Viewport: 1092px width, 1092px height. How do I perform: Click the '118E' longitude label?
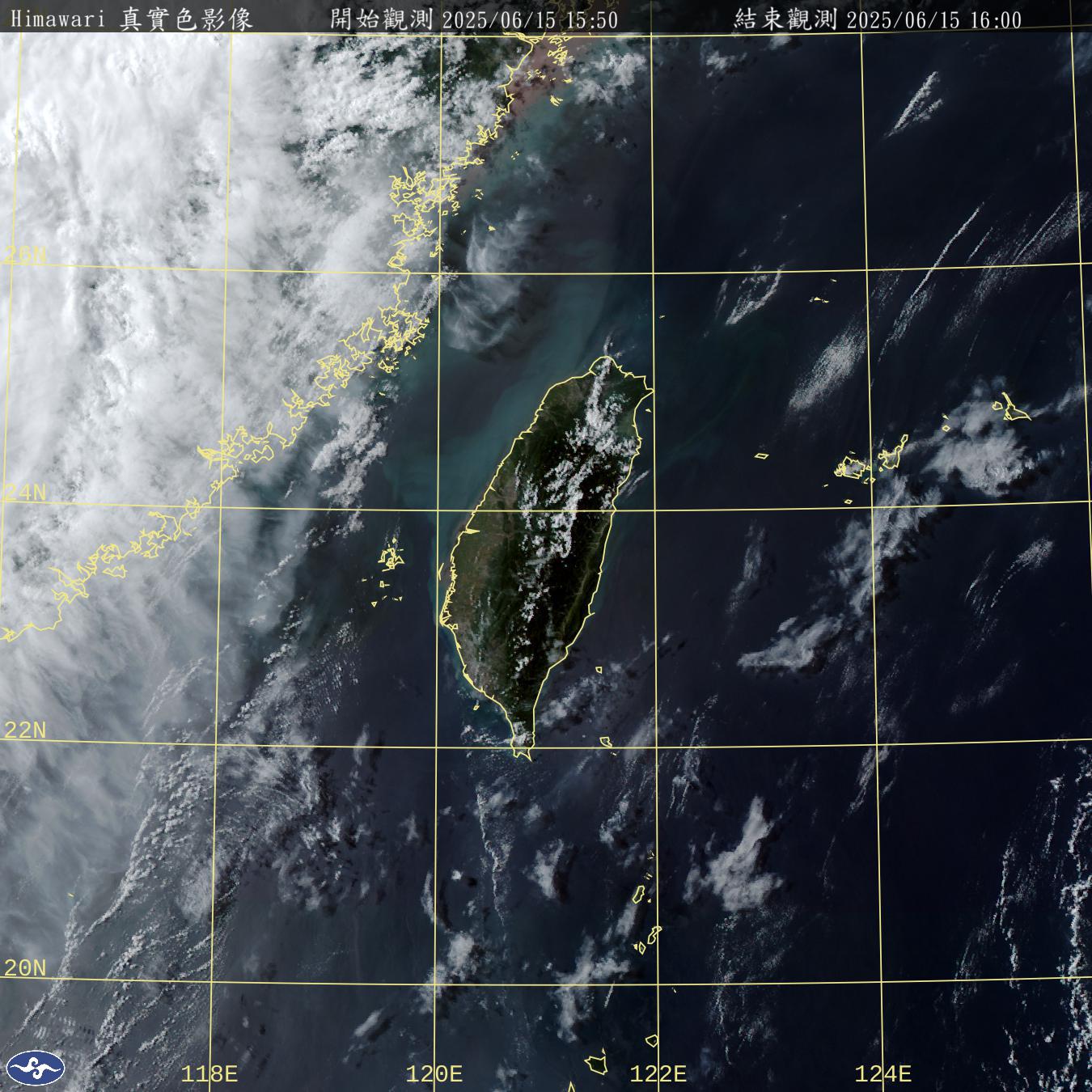[x=210, y=1074]
